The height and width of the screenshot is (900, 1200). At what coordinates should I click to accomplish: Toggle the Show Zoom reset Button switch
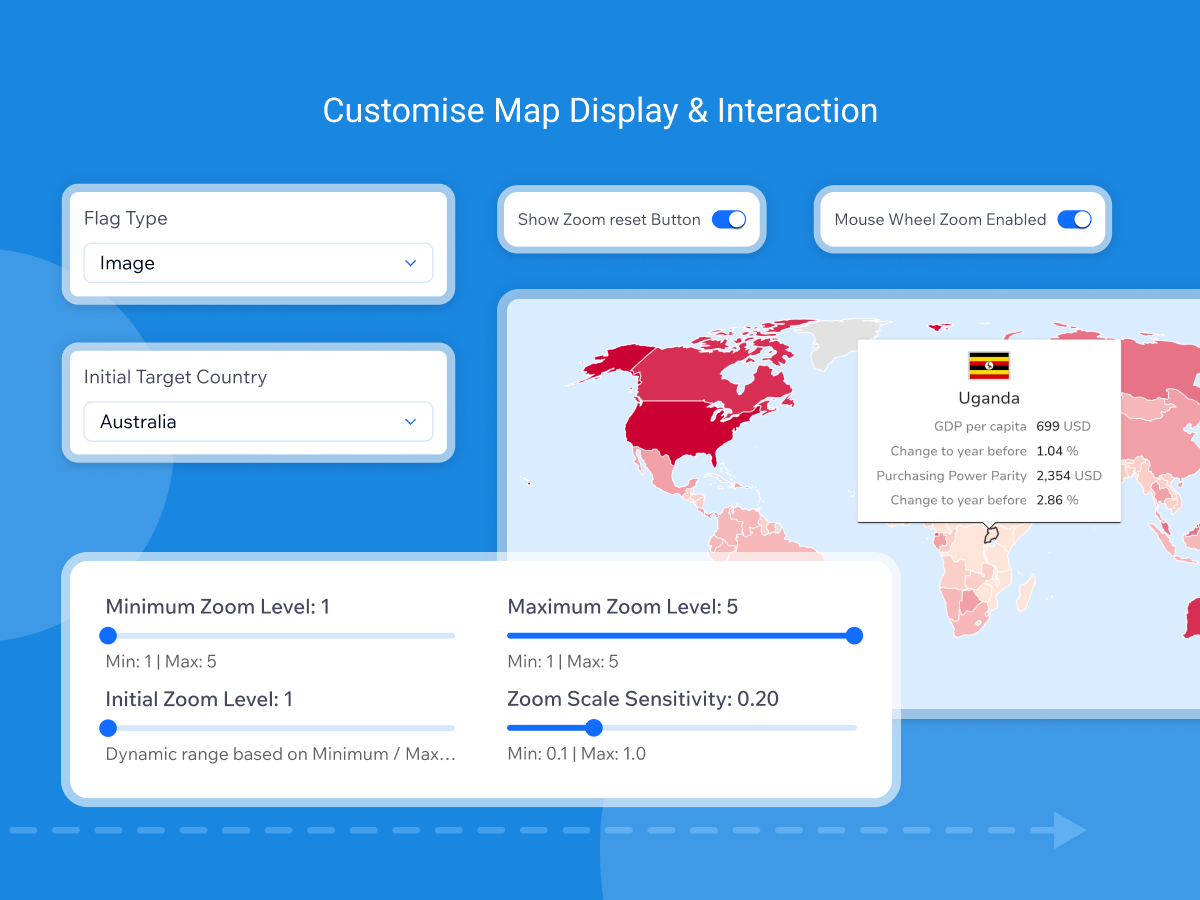click(x=729, y=220)
